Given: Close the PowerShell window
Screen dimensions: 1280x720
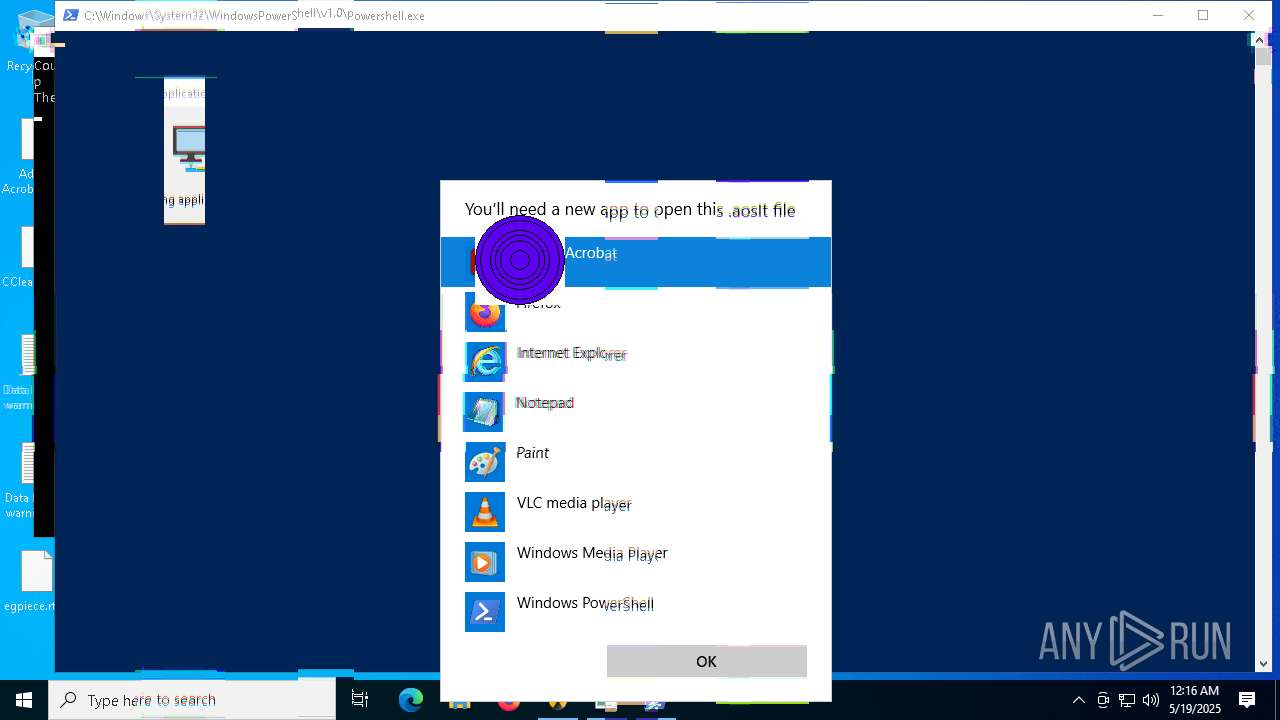Looking at the screenshot, I should pyautogui.click(x=1249, y=15).
